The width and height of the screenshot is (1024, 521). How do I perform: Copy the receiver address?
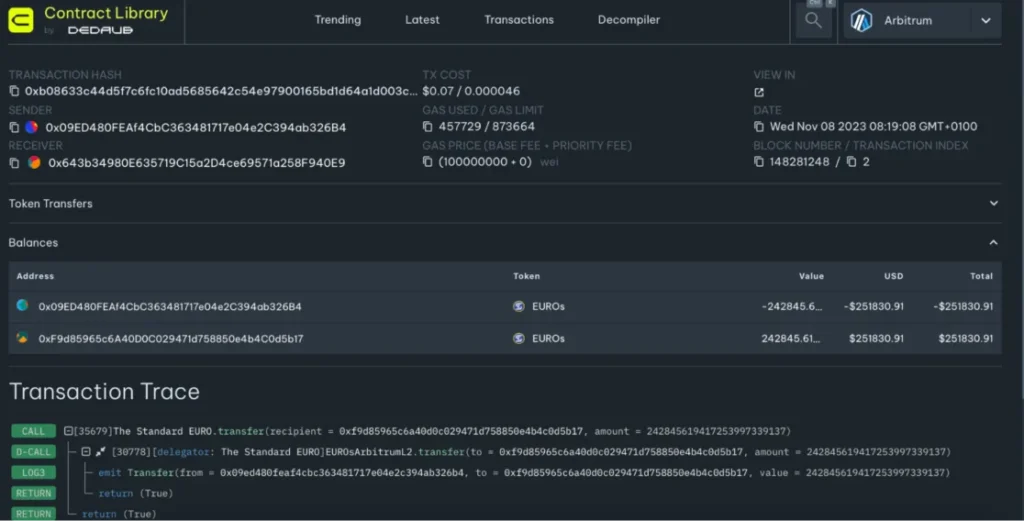[x=14, y=162]
